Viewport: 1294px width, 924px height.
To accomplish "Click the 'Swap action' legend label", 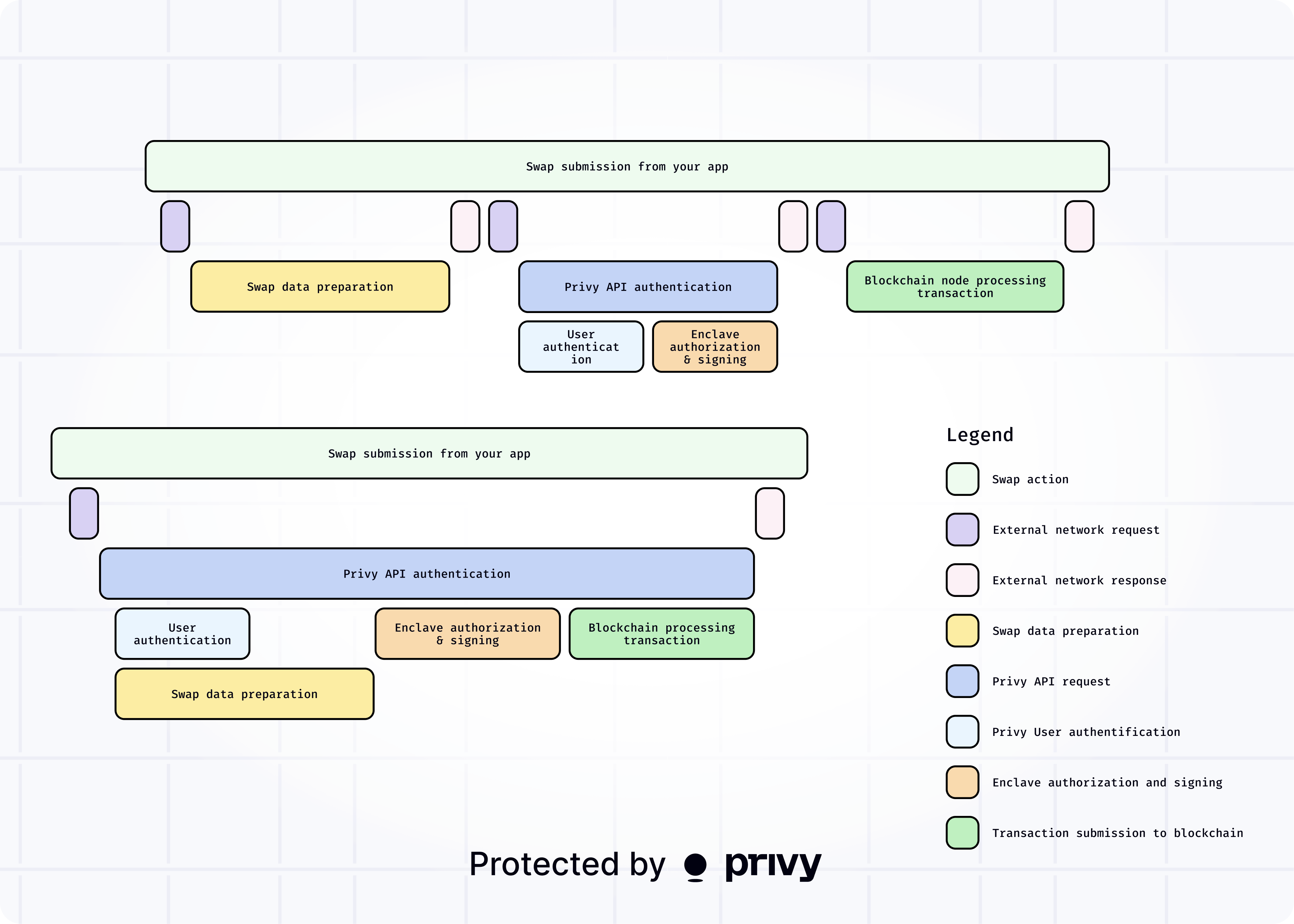I will [1030, 480].
